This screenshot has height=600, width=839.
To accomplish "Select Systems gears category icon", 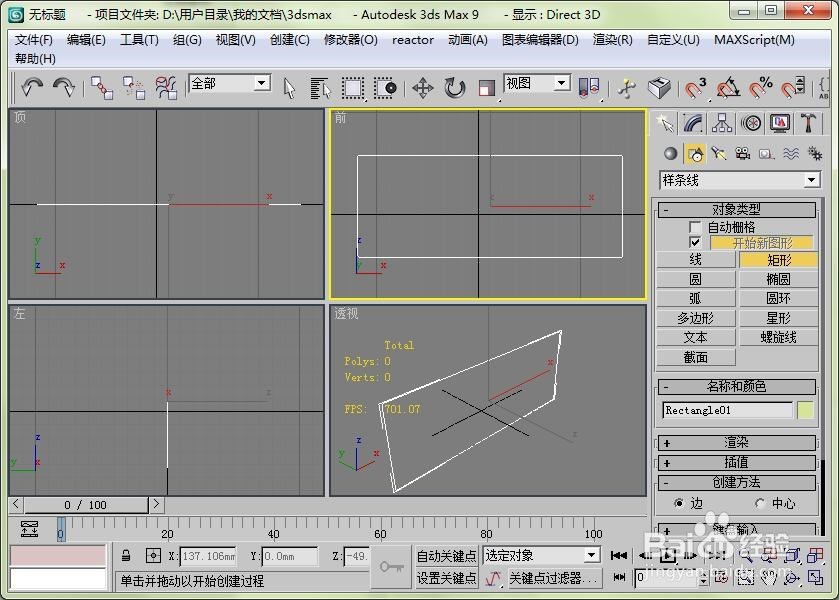I will (815, 154).
